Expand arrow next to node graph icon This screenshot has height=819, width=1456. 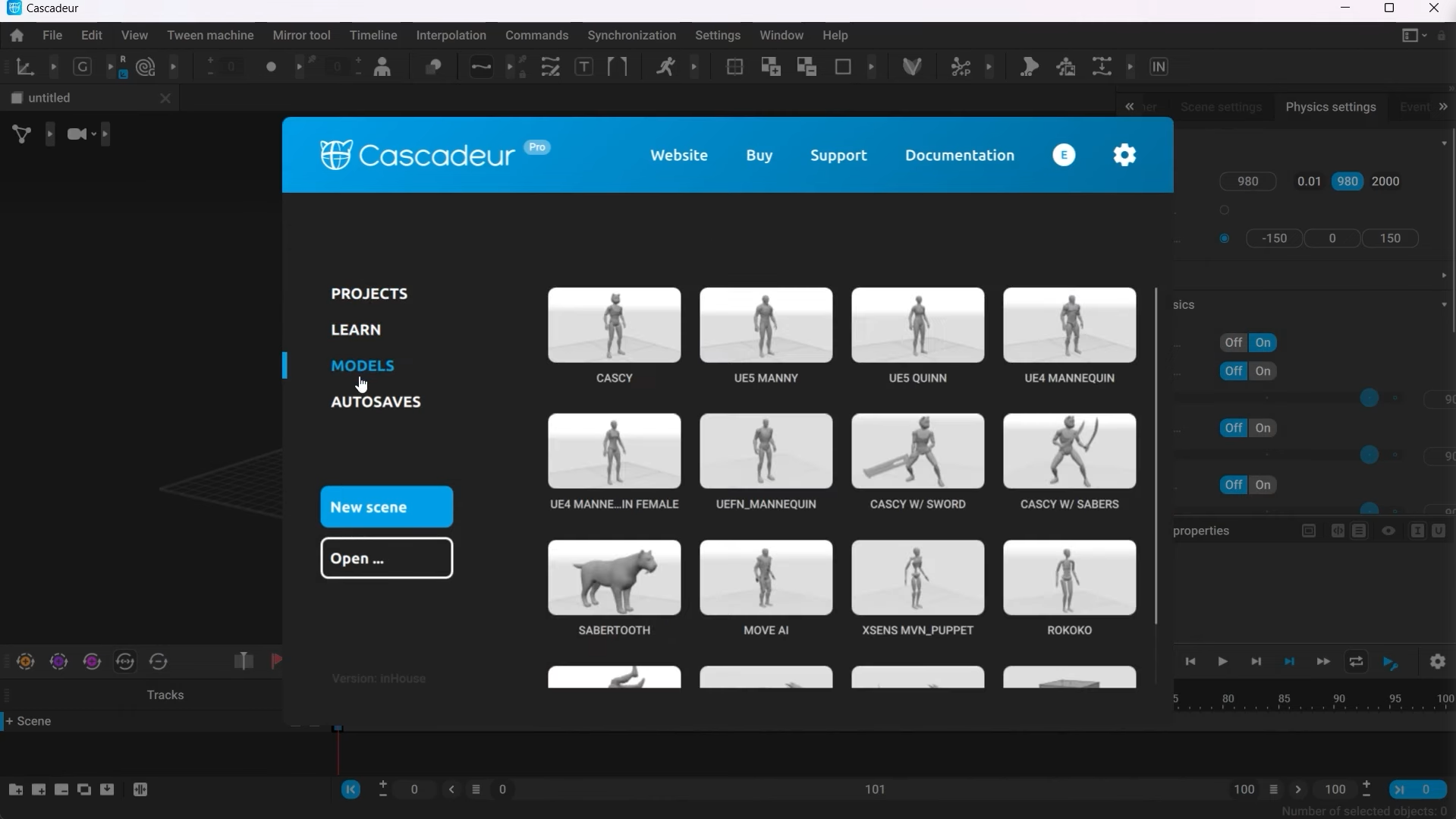(x=50, y=134)
